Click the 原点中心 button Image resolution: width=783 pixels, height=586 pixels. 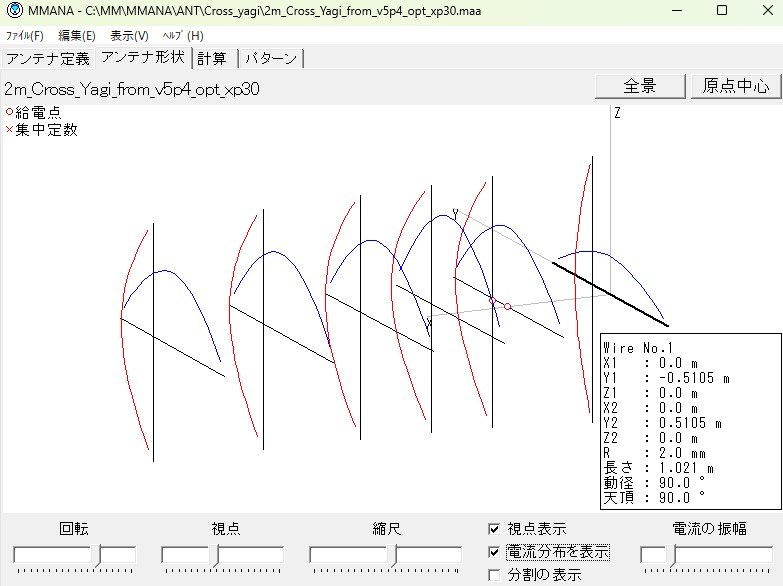pyautogui.click(x=735, y=86)
